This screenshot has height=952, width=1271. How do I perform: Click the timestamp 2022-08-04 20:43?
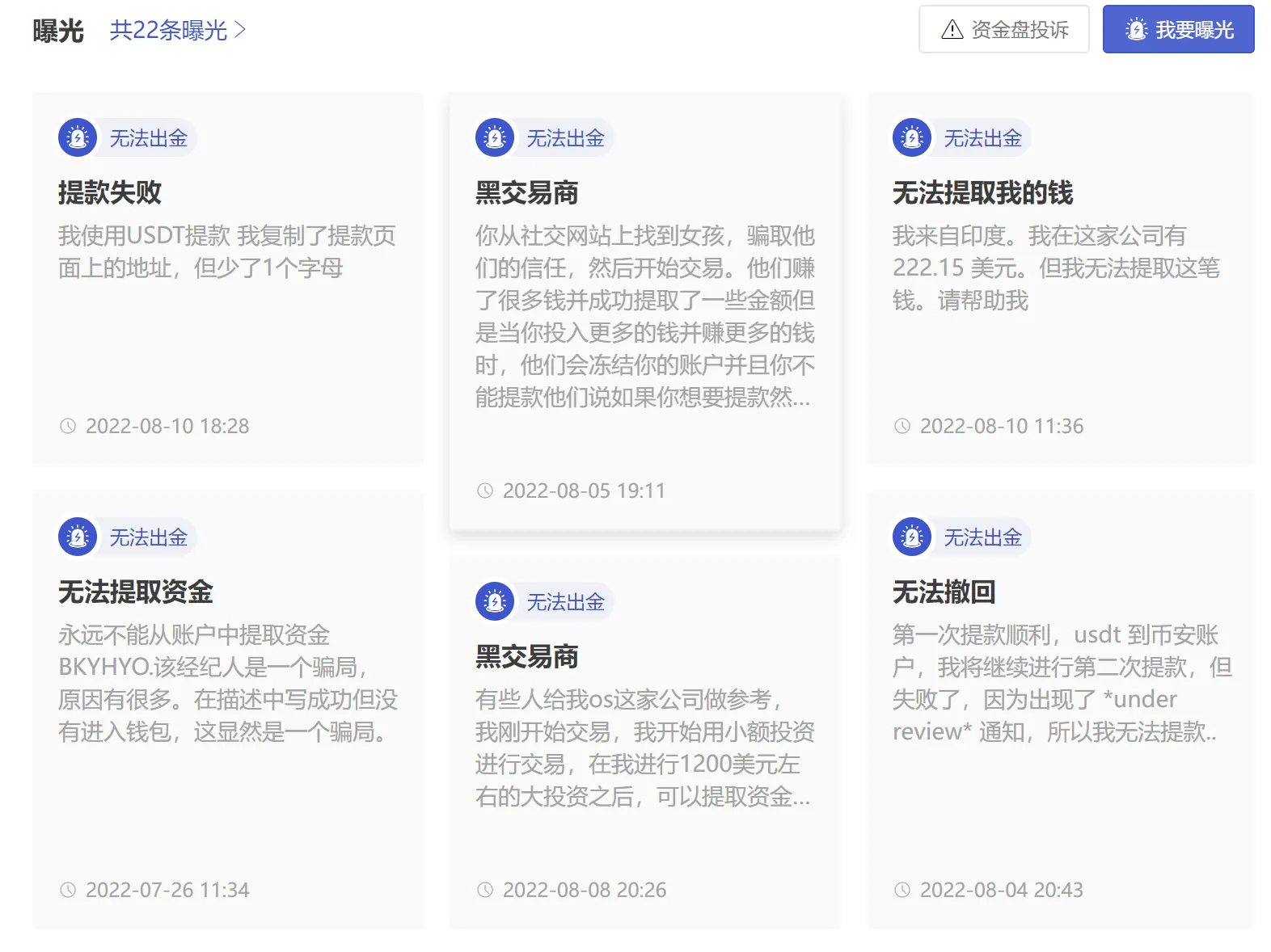[1002, 890]
